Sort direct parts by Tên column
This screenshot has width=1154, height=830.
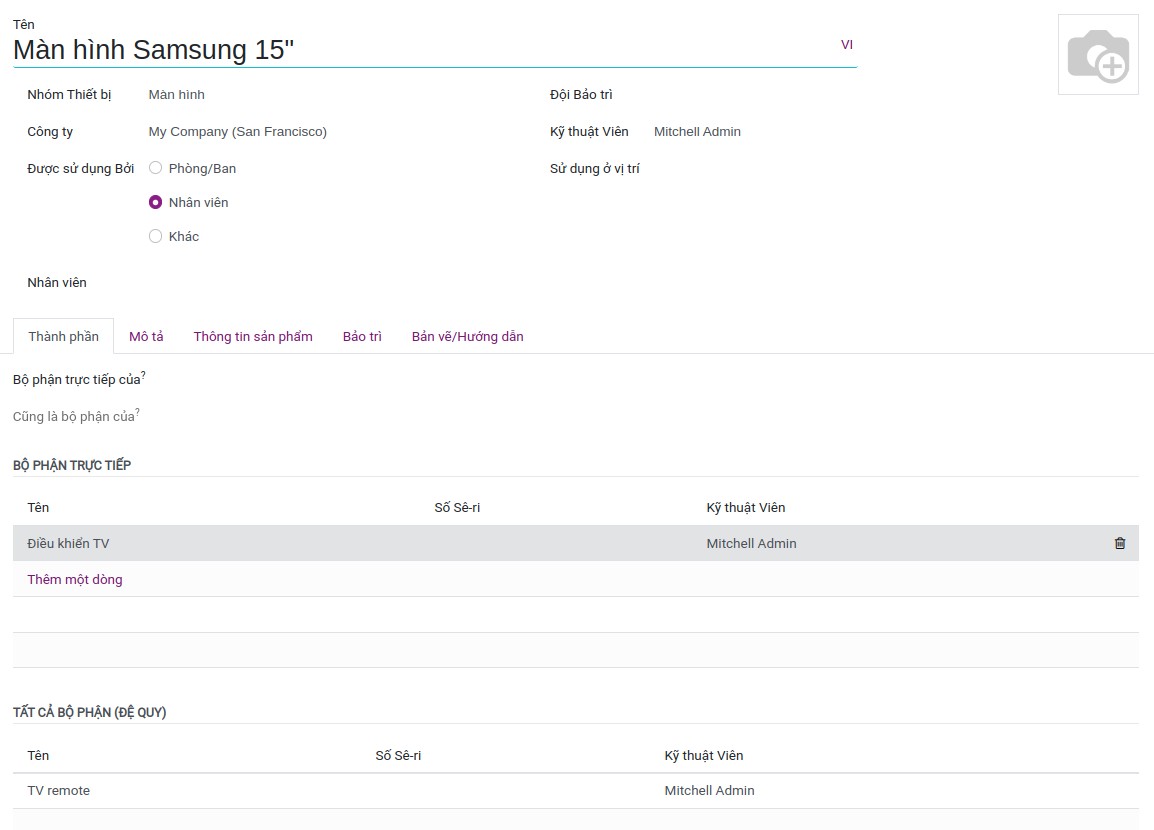coord(38,508)
